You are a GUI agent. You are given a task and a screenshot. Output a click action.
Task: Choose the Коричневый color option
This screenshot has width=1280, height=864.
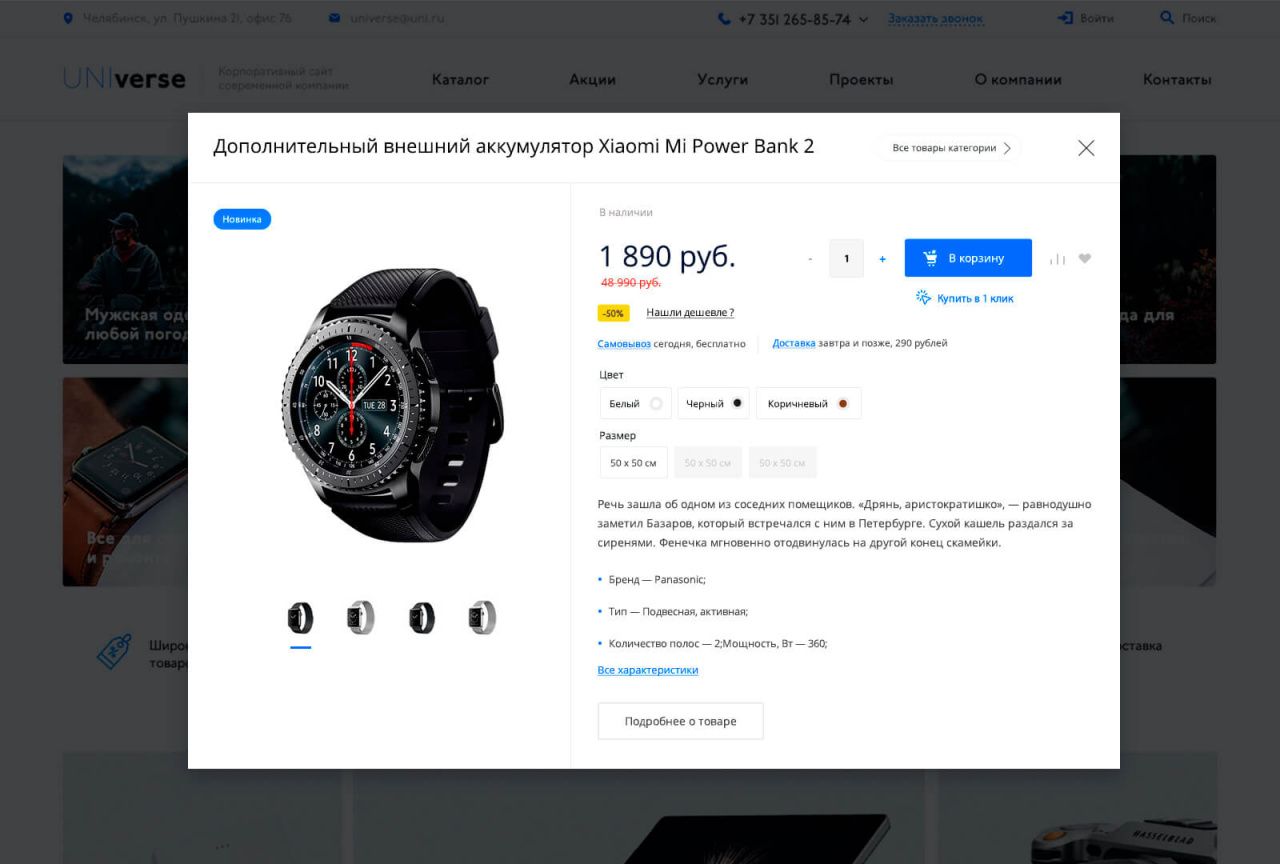click(808, 403)
